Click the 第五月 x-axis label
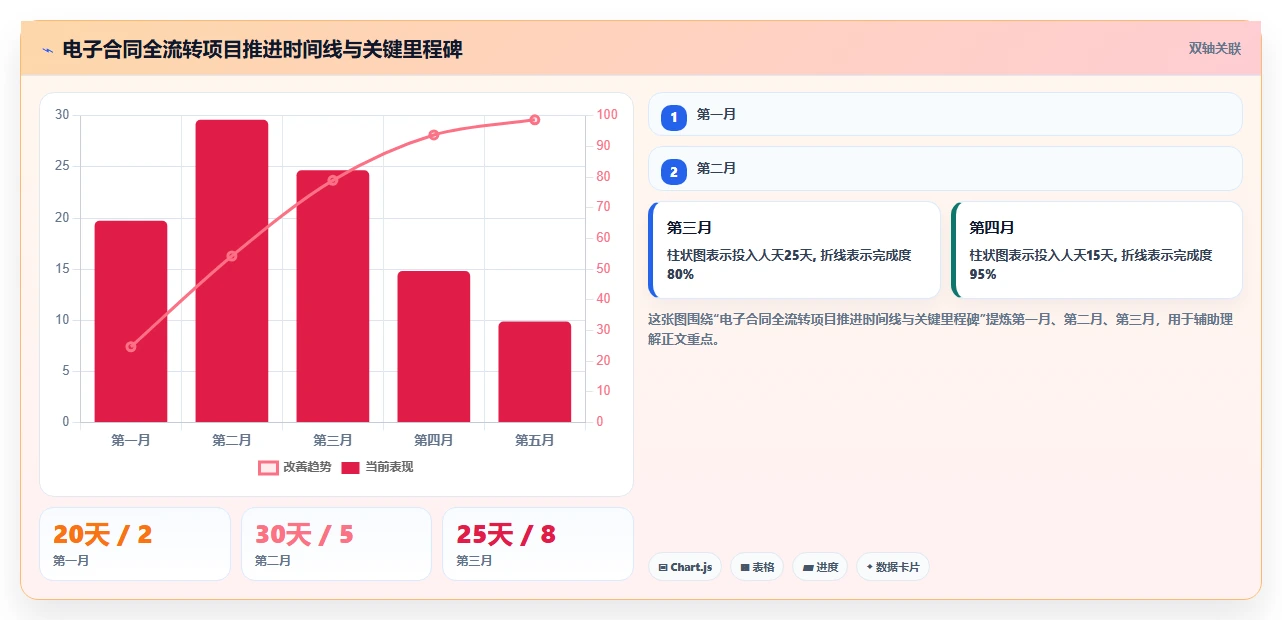The image size is (1282, 620). (535, 440)
